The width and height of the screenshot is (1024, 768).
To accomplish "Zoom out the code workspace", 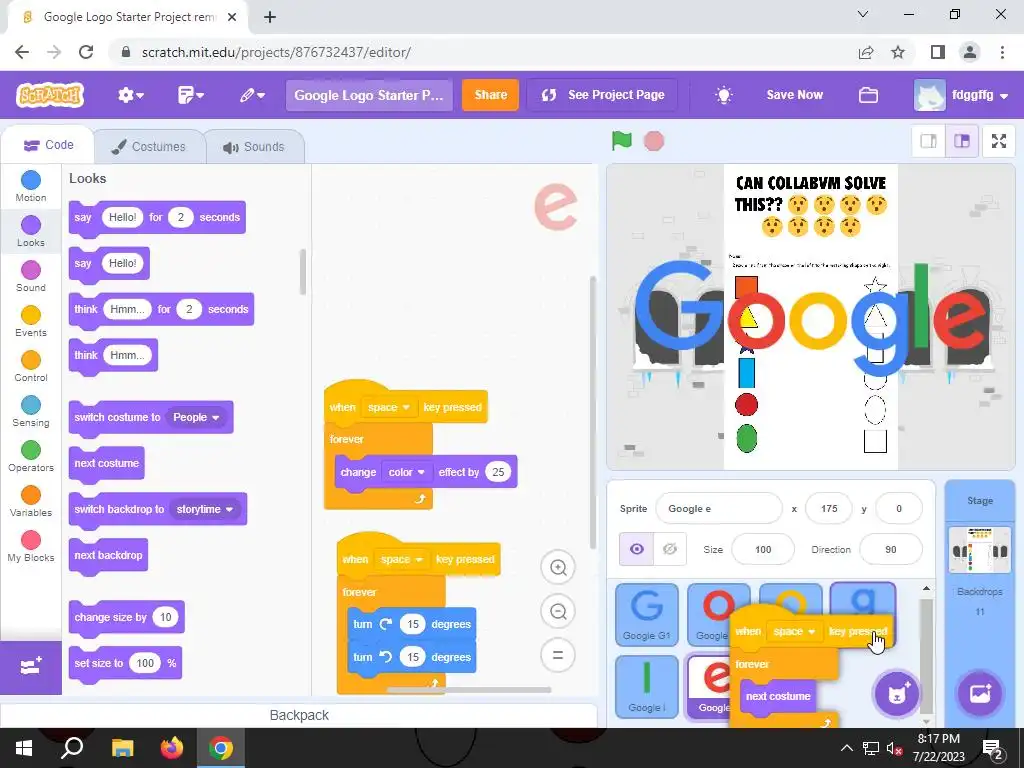I will (558, 611).
